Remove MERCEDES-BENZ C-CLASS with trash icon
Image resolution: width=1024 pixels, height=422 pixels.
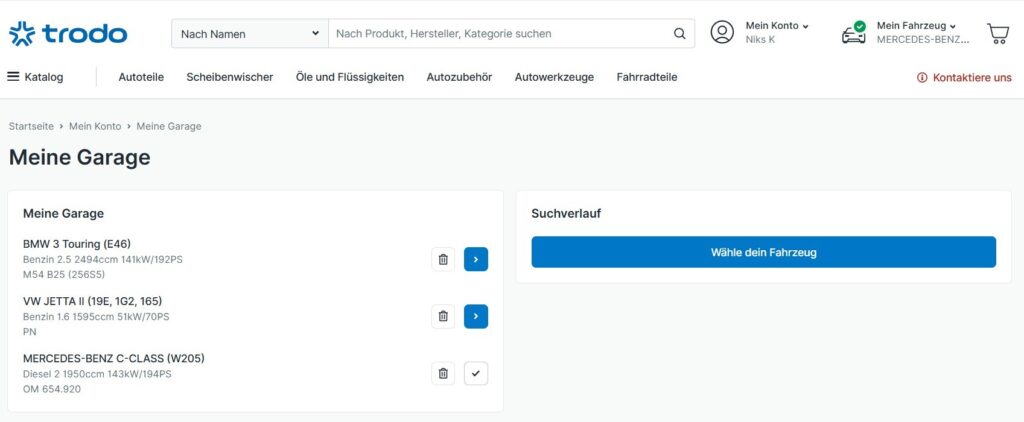click(443, 374)
